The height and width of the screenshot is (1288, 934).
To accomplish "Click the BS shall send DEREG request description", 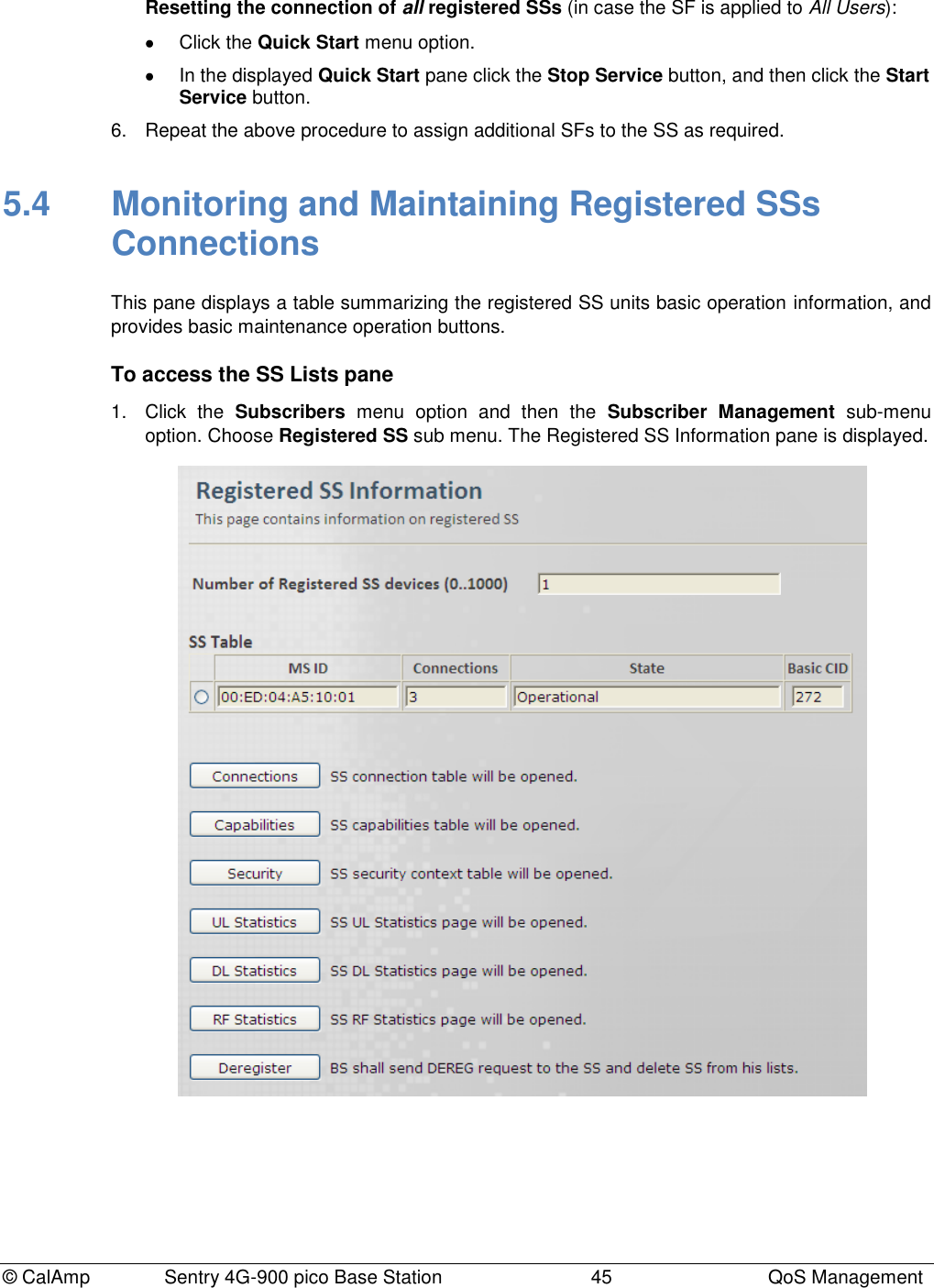I will point(564,1068).
